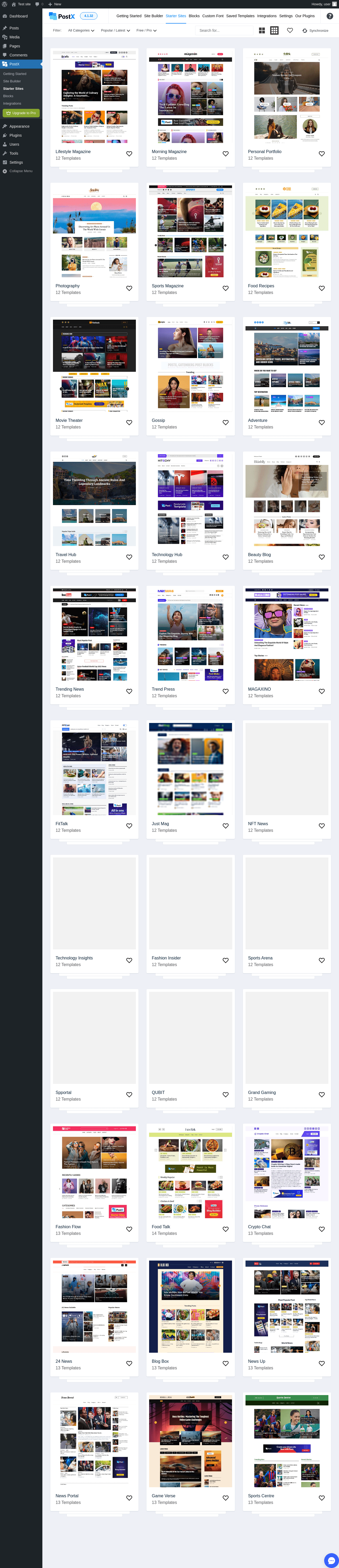The height and width of the screenshot is (1568, 339).
Task: Open the News Portal template thumbnail
Action: [x=94, y=1441]
